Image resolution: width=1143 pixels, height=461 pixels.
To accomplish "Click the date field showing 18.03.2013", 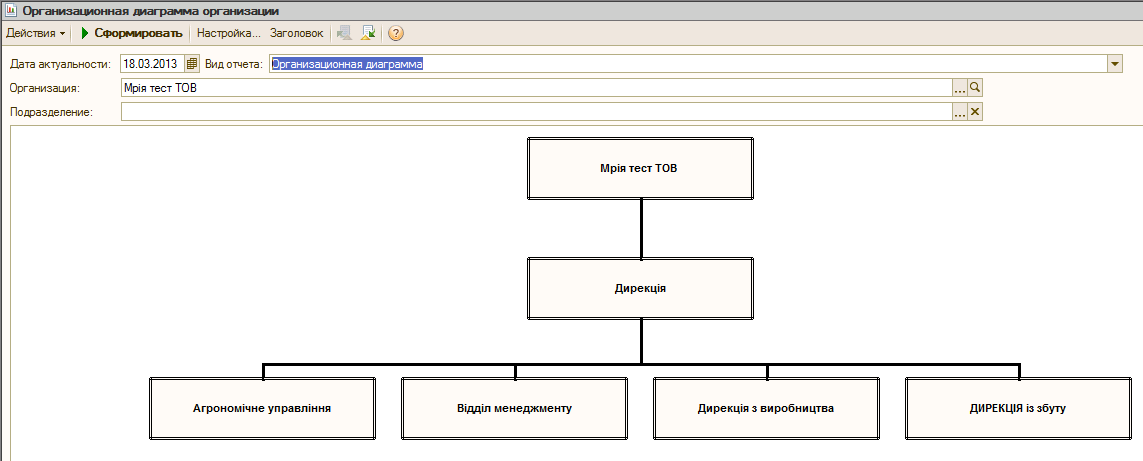I will 152,64.
